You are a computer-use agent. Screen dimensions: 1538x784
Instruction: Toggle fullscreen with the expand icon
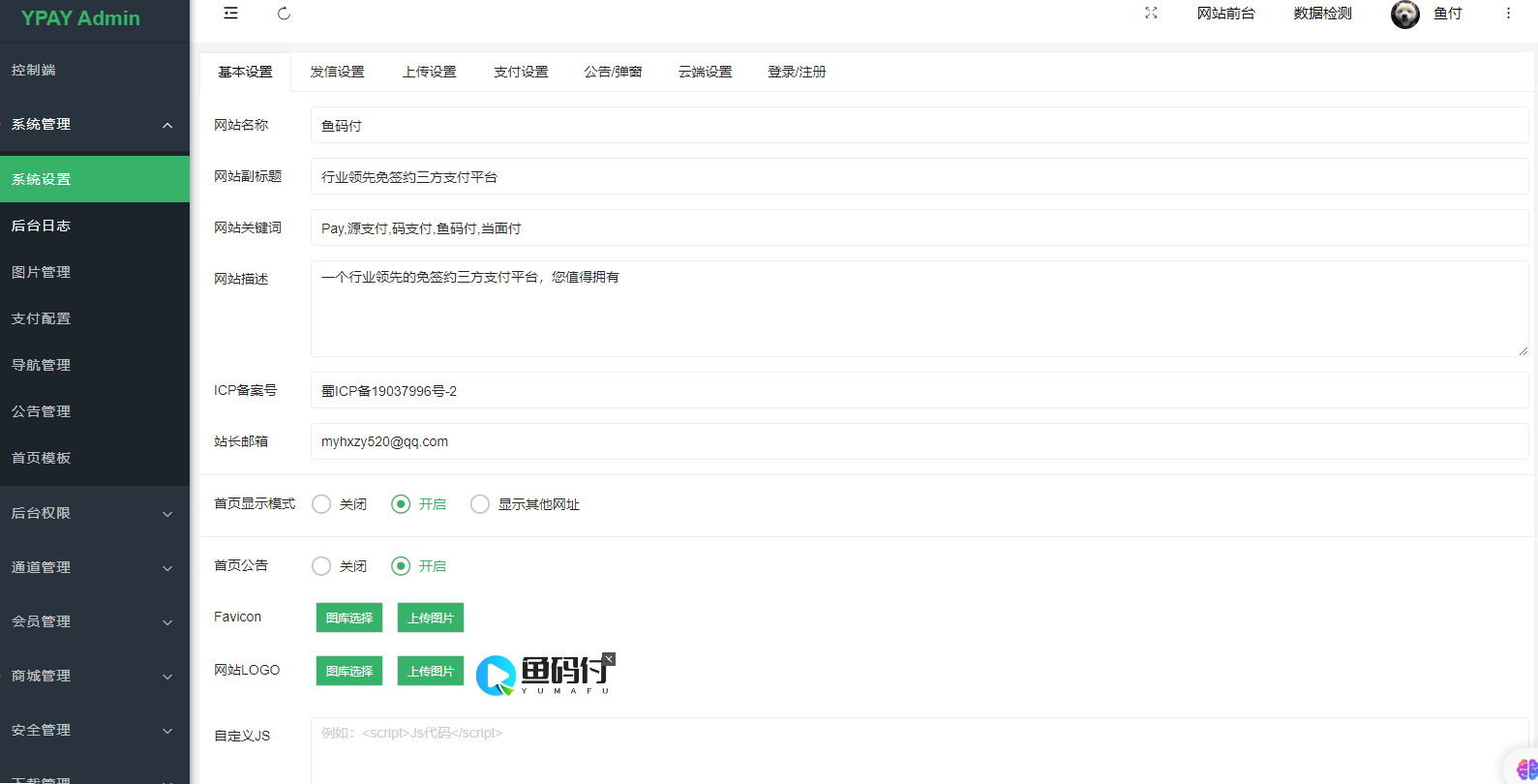coord(1151,14)
